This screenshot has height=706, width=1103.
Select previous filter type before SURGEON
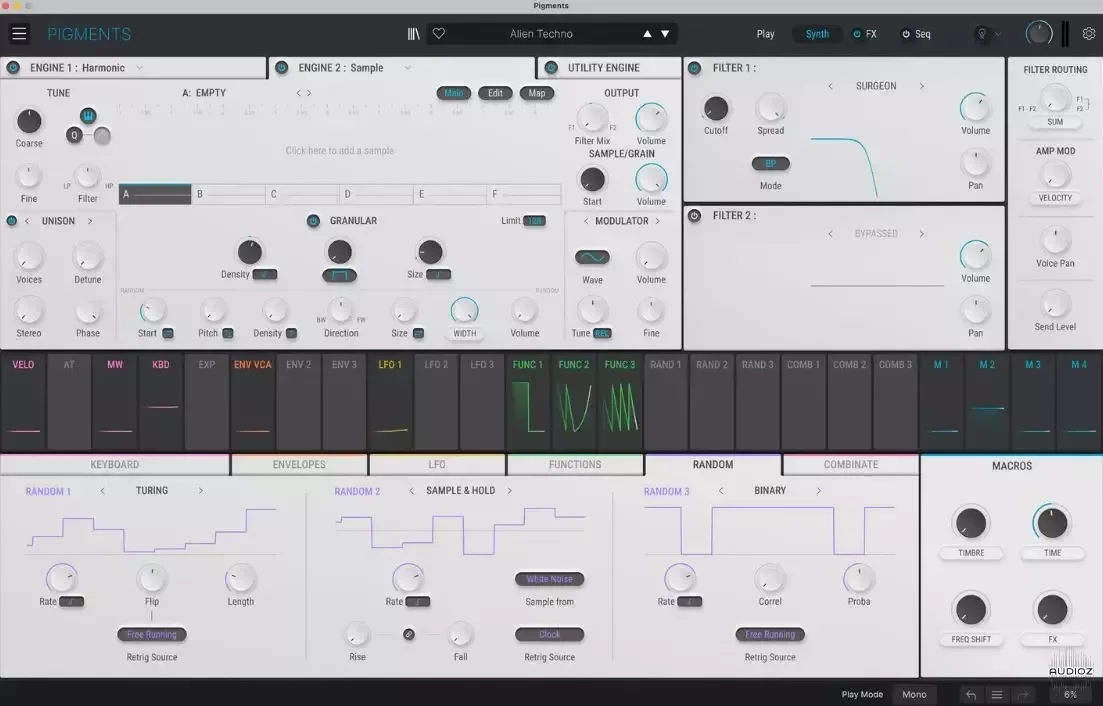tap(830, 86)
